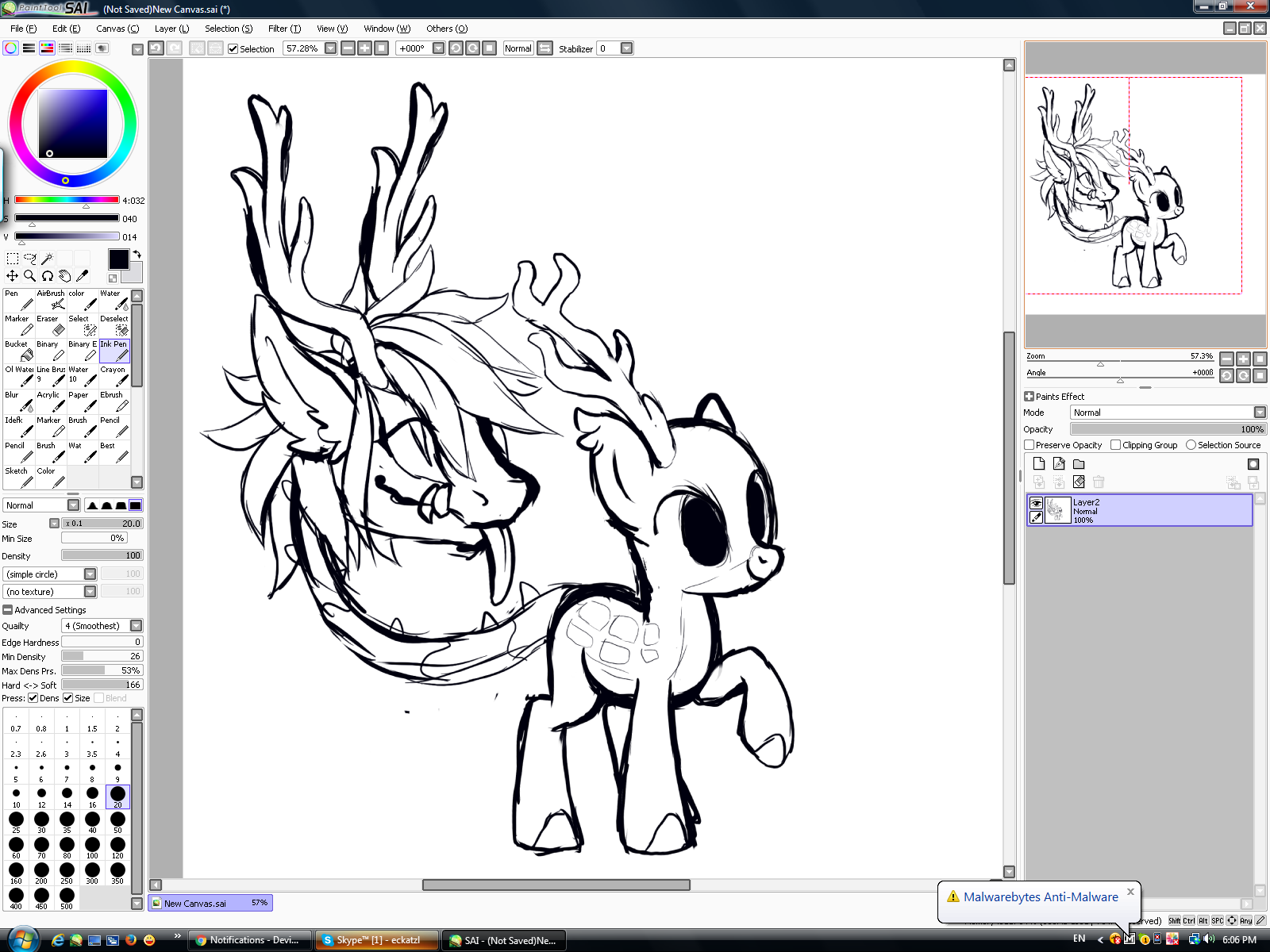
Task: Open the Filter menu
Action: tap(284, 29)
